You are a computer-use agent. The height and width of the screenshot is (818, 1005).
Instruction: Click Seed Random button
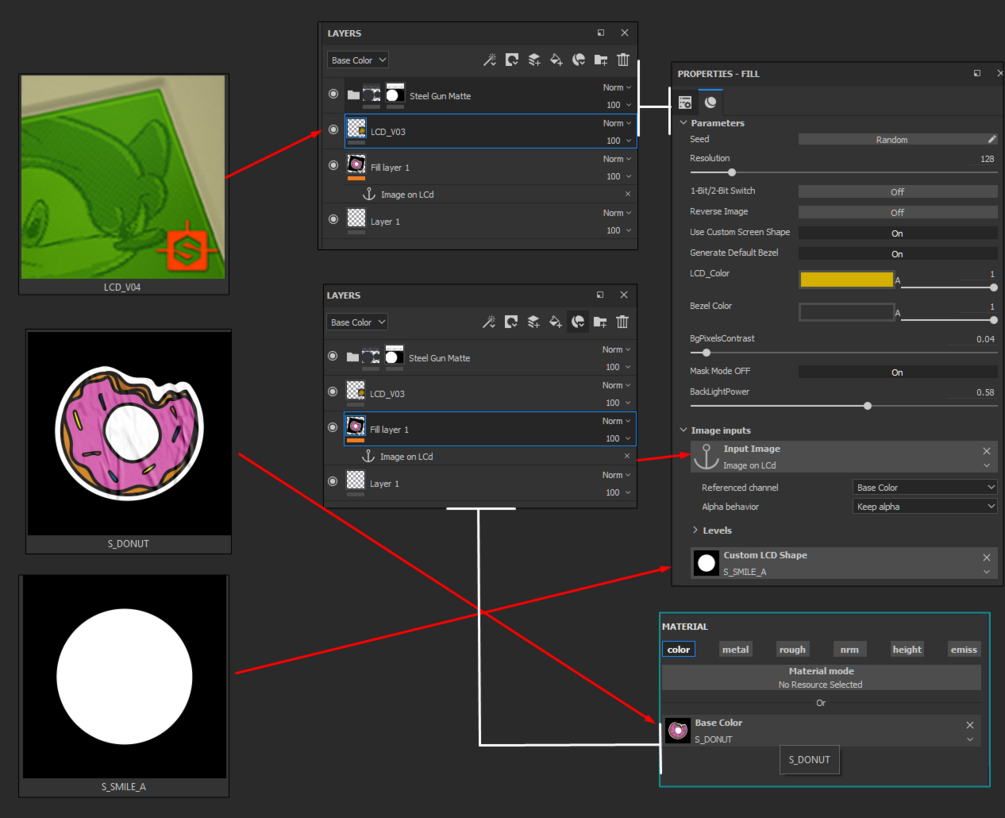click(x=892, y=139)
